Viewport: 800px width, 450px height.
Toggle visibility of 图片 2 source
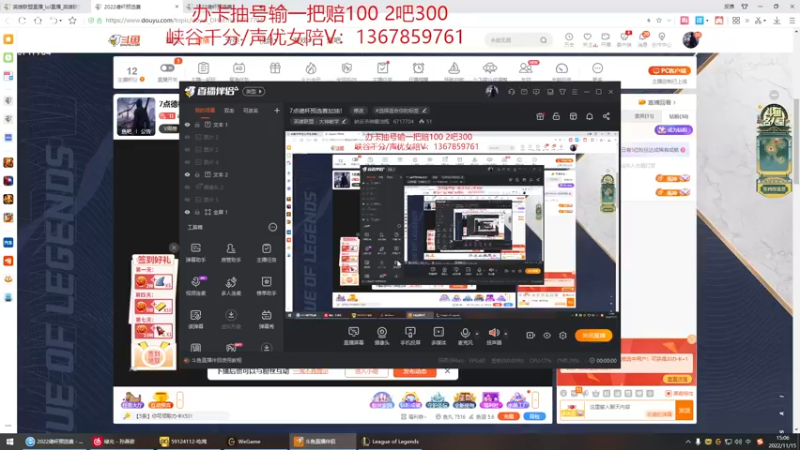click(x=187, y=149)
